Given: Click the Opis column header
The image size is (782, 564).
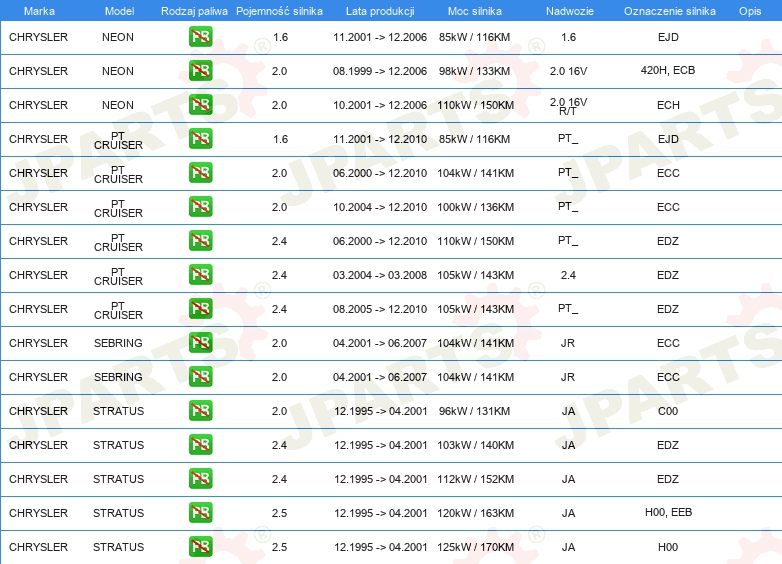Looking at the screenshot, I should [749, 11].
